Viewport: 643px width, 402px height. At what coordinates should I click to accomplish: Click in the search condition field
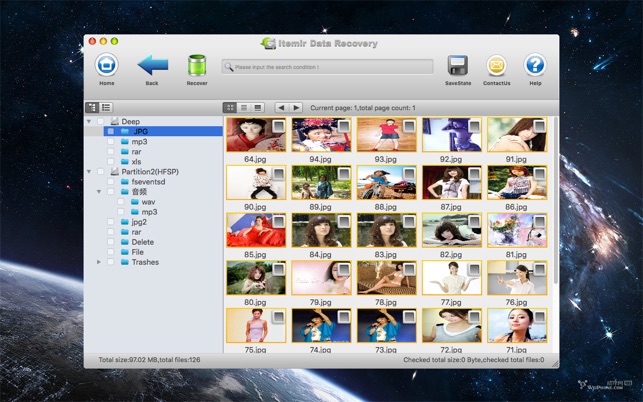327,66
